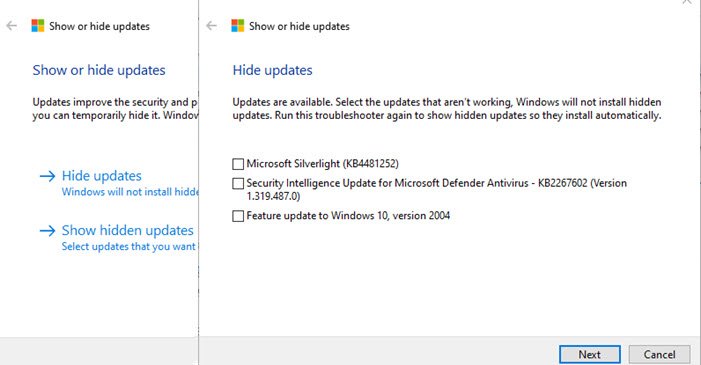Click the 'Updates are available' description paragraph
The height and width of the screenshot is (365, 701).
447,109
